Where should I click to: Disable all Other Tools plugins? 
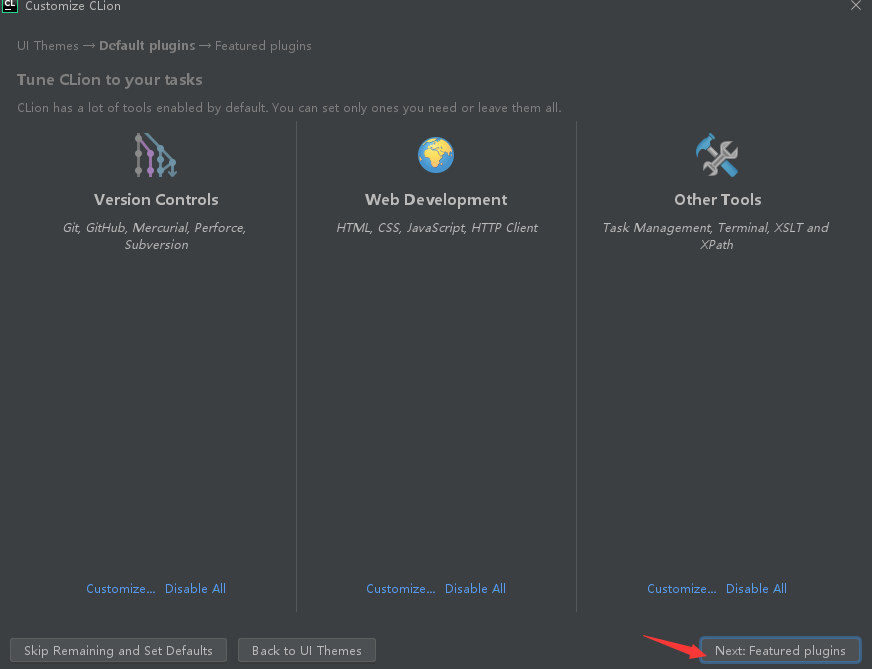[756, 588]
